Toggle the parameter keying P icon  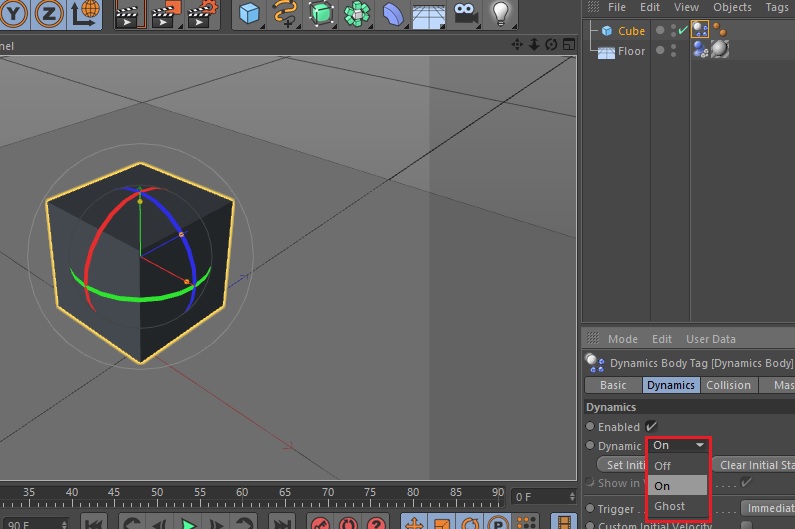pos(498,523)
